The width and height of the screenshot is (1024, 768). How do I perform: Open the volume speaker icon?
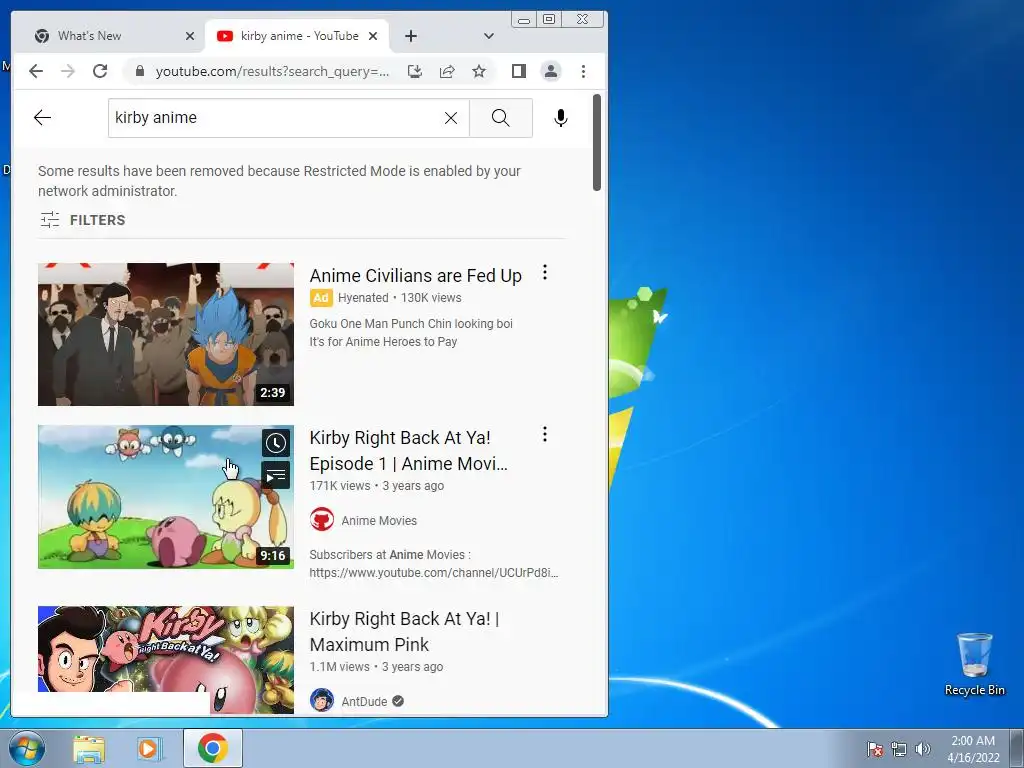point(923,749)
